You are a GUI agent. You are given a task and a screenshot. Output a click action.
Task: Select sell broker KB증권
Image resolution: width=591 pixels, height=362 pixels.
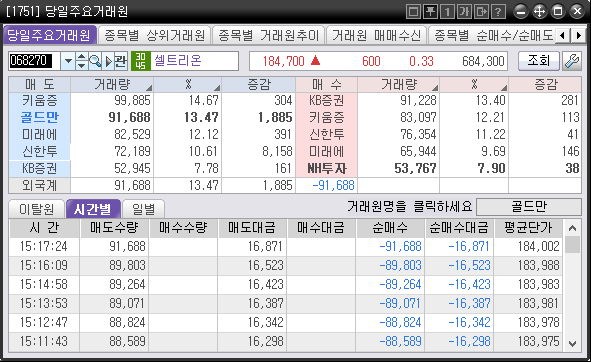tap(40, 168)
